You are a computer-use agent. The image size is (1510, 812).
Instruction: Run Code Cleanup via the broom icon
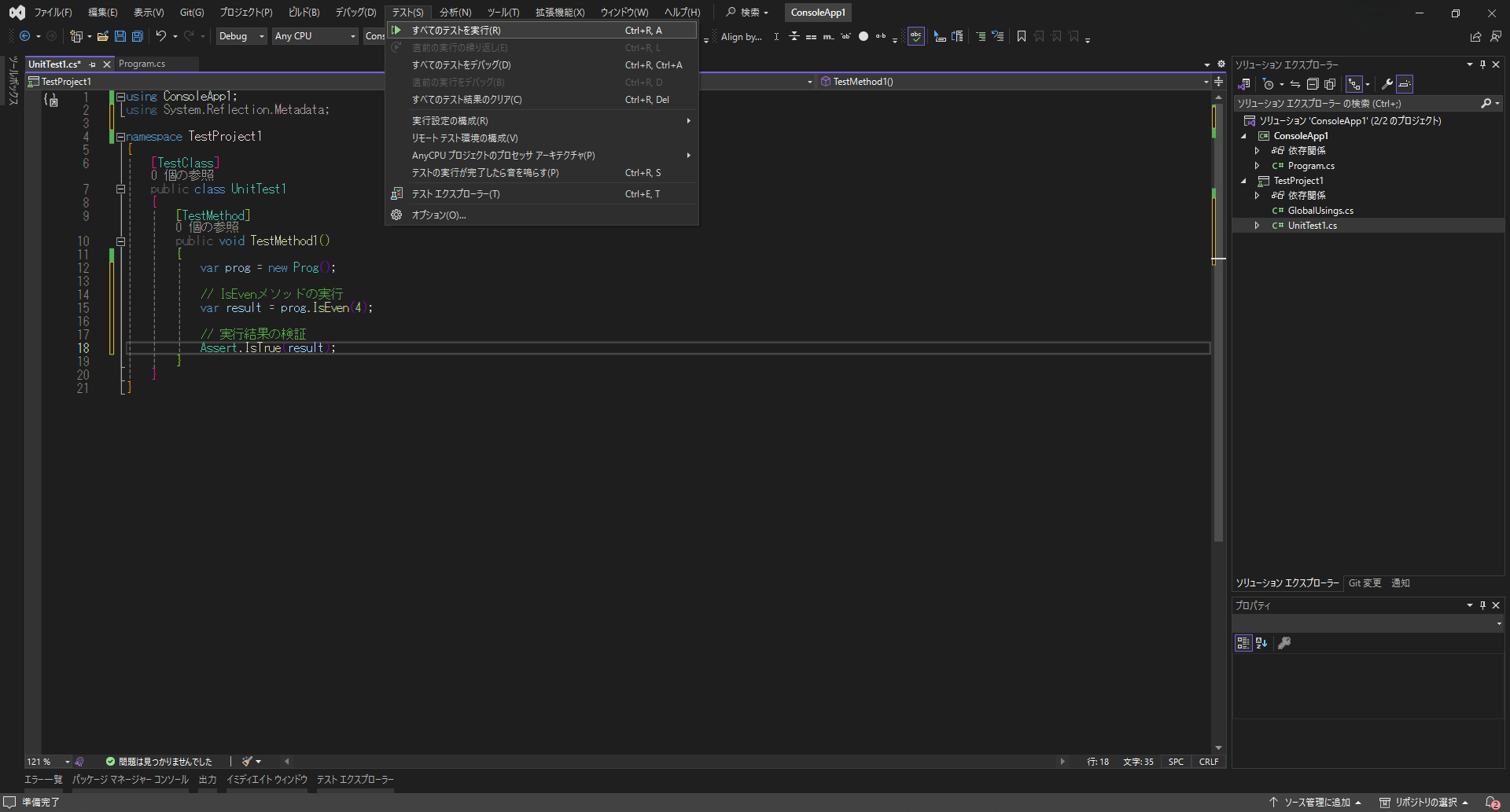[246, 761]
